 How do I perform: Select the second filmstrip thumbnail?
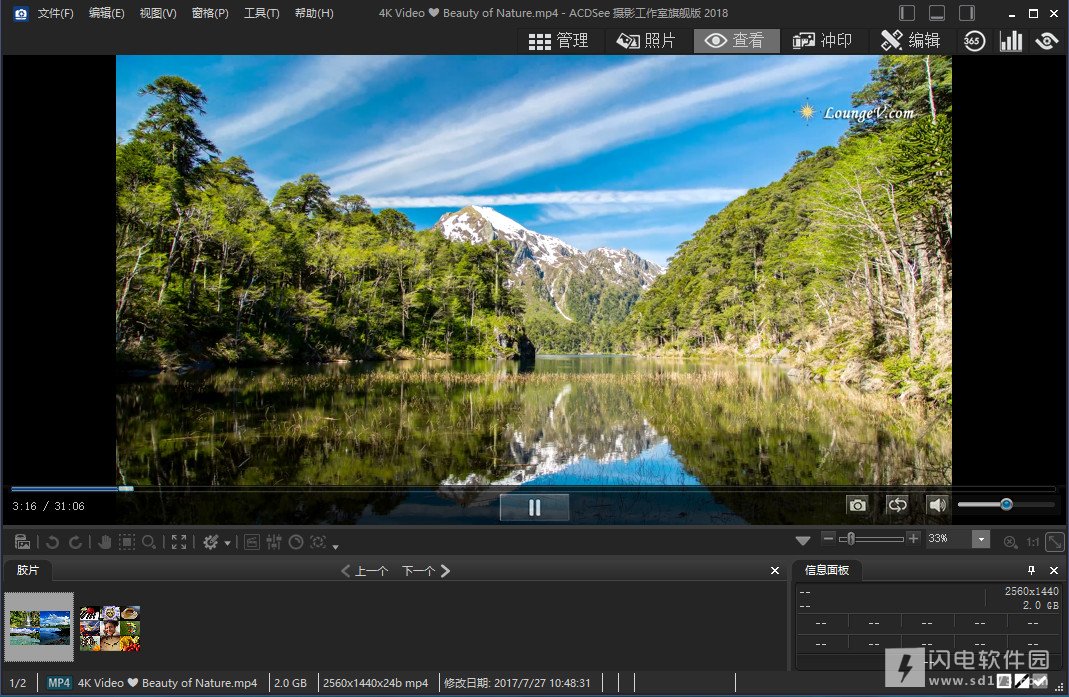coord(110,627)
